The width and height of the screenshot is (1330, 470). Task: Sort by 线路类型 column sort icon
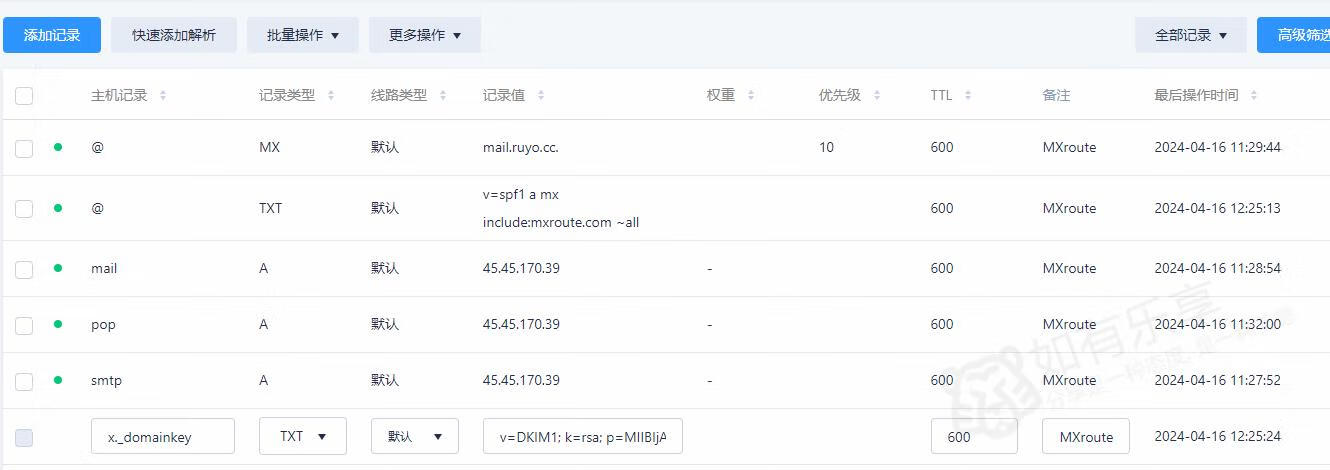tap(443, 96)
